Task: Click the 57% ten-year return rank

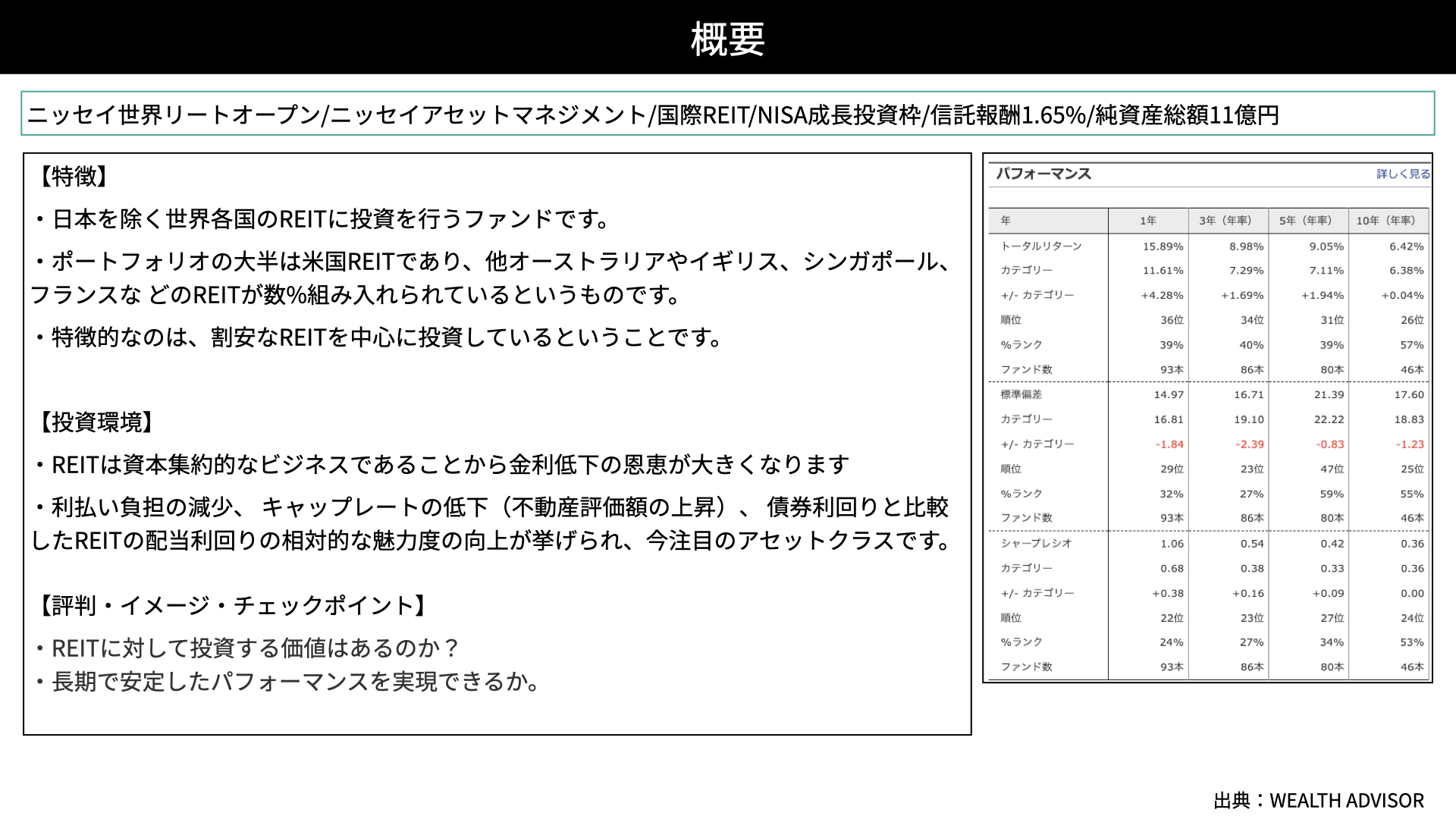Action: coord(1412,345)
